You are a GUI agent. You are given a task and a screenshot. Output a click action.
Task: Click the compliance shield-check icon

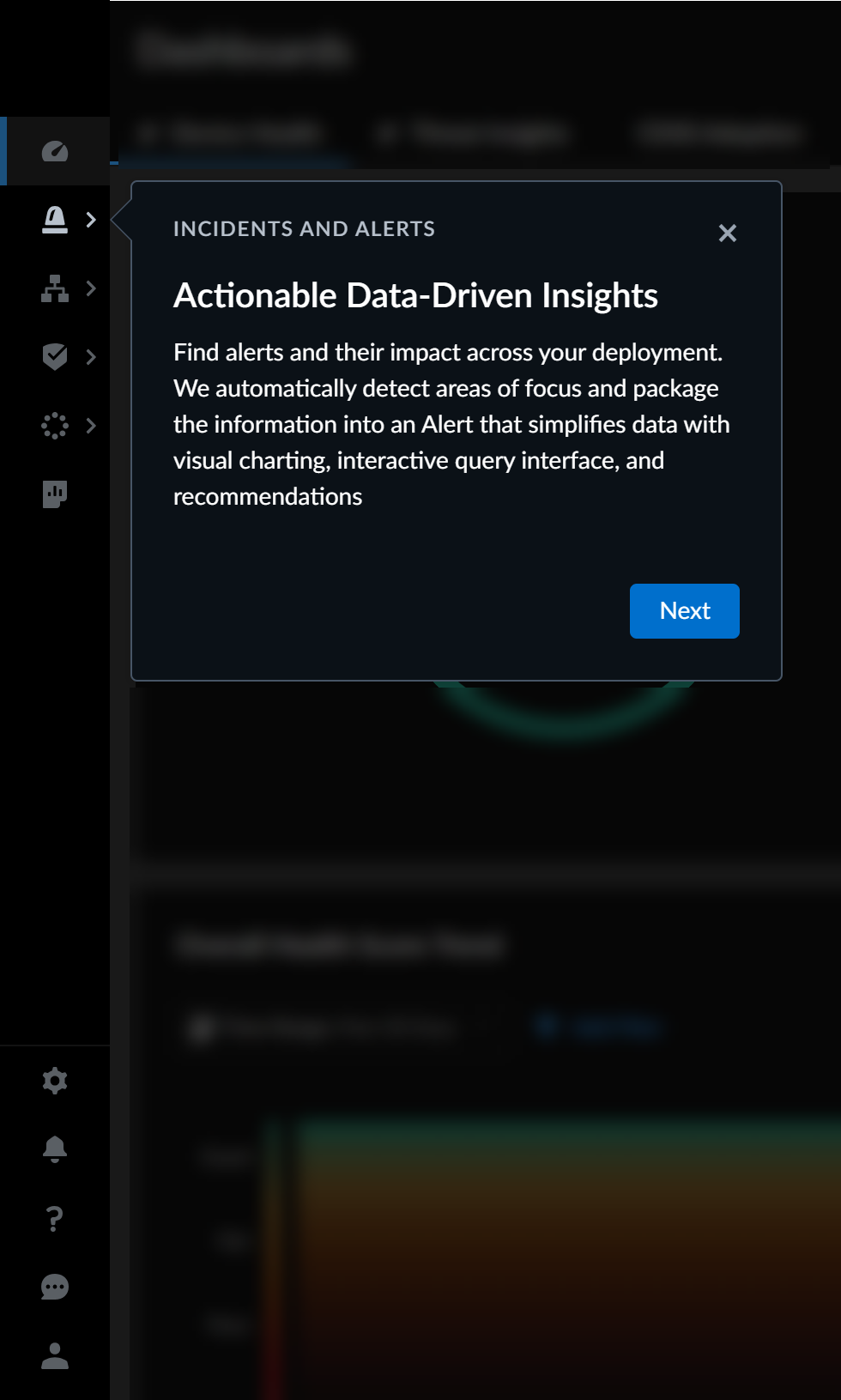(x=55, y=357)
